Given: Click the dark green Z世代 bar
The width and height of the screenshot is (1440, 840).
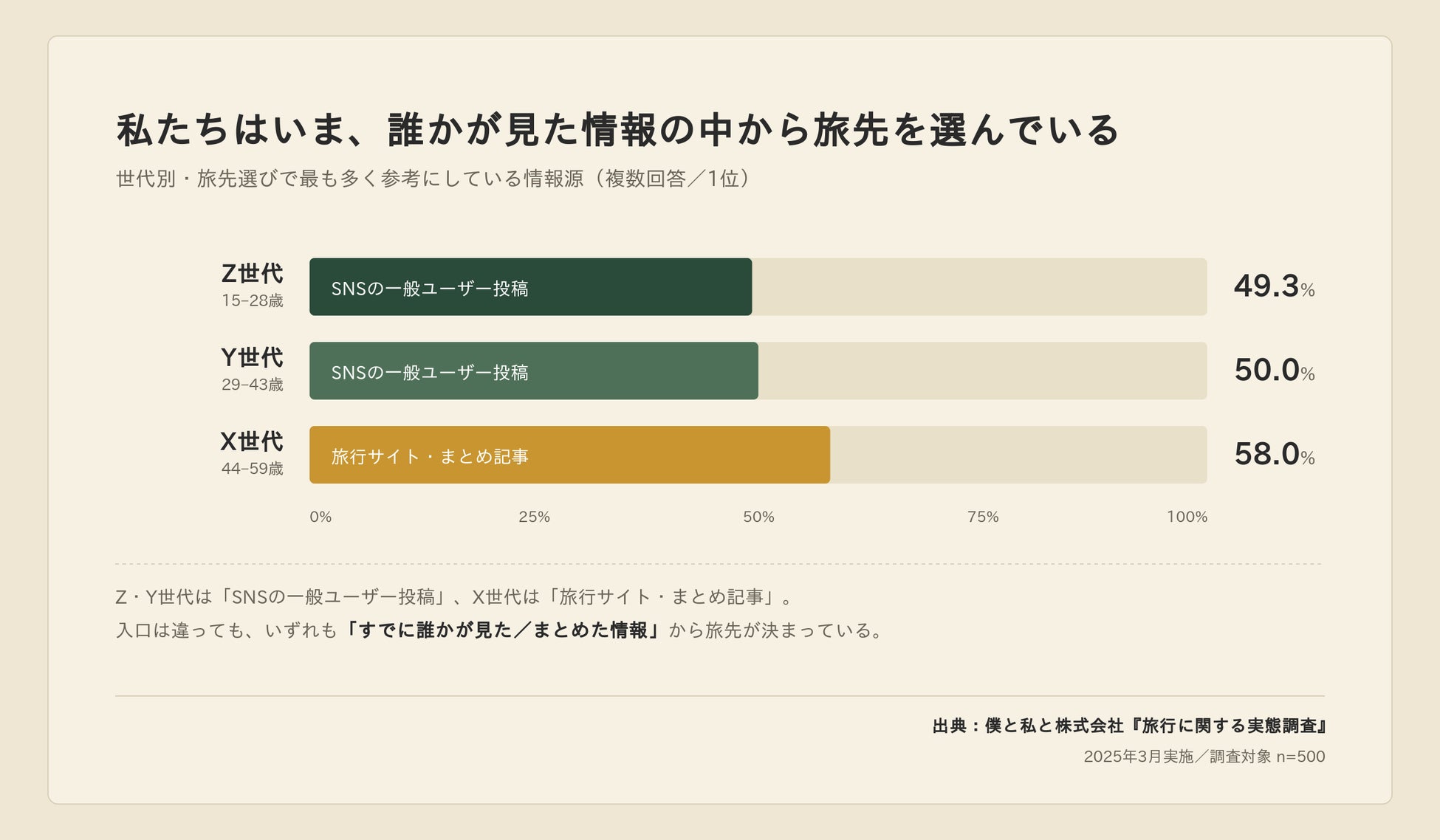Looking at the screenshot, I should point(530,287).
